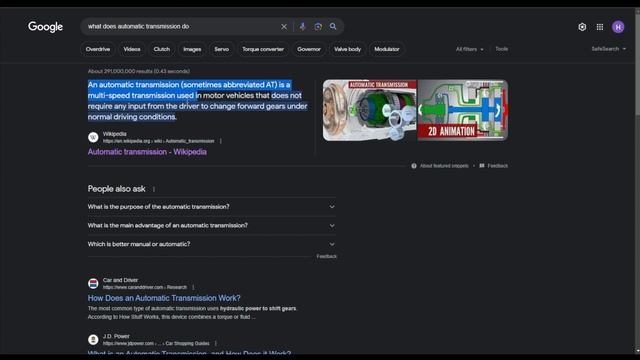The width and height of the screenshot is (640, 360).
Task: Select the Overdrive filter chip
Action: click(x=98, y=49)
